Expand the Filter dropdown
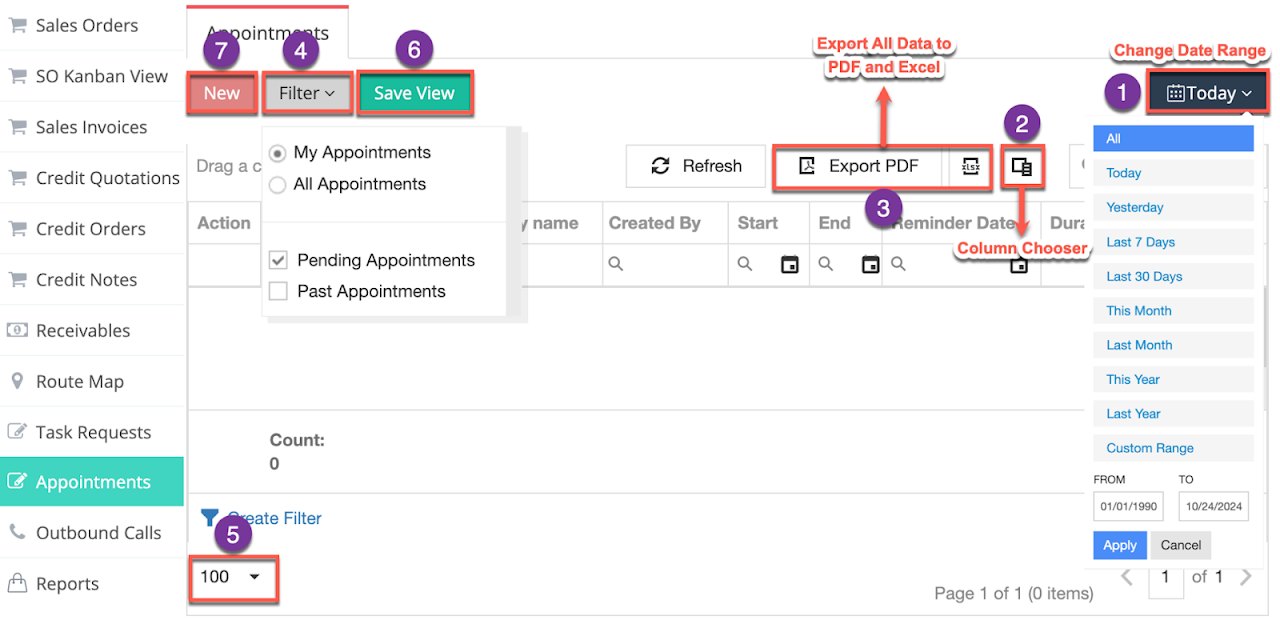The image size is (1280, 644). click(x=307, y=93)
